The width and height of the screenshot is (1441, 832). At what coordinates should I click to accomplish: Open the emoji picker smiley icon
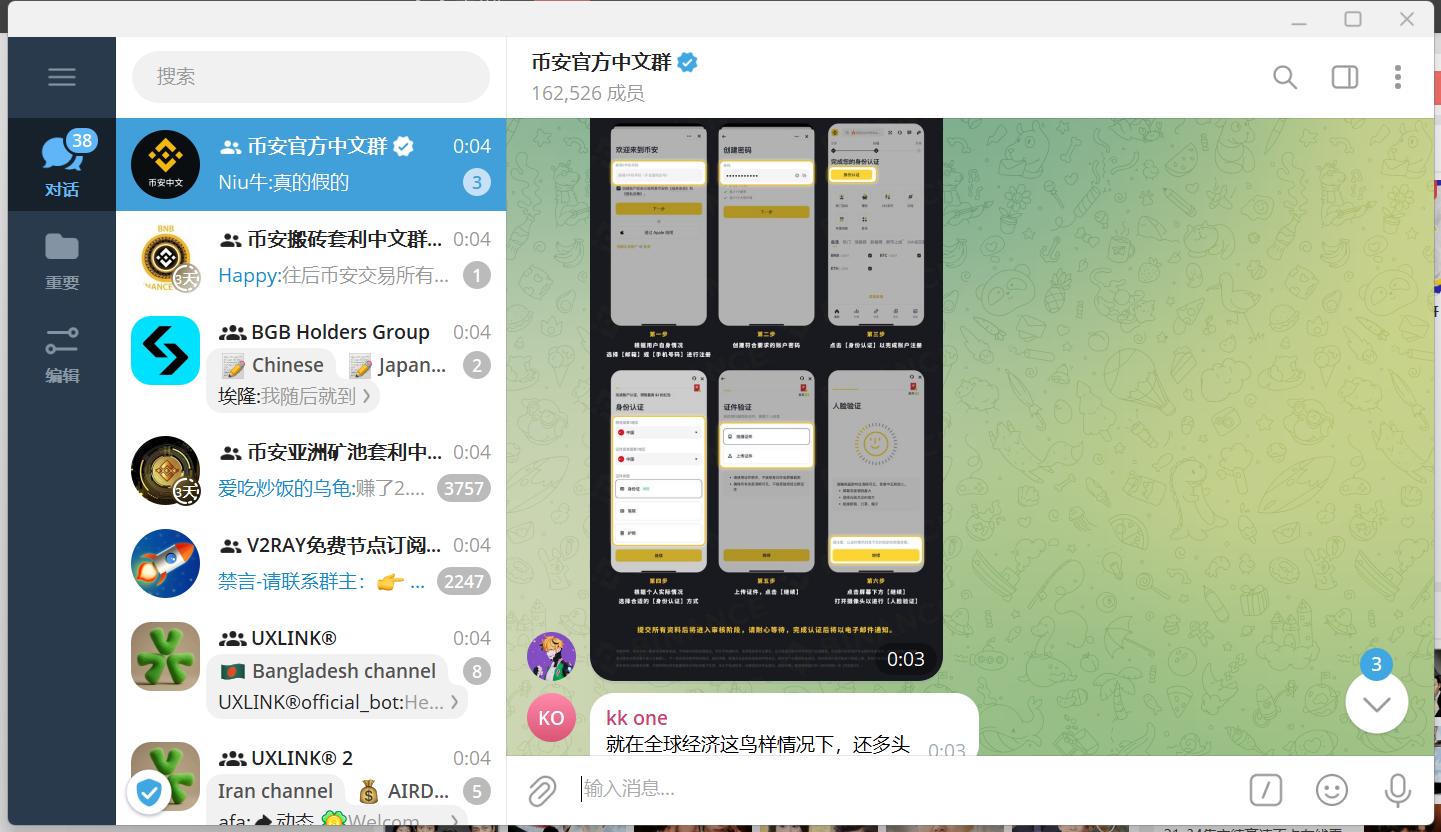pyautogui.click(x=1332, y=790)
